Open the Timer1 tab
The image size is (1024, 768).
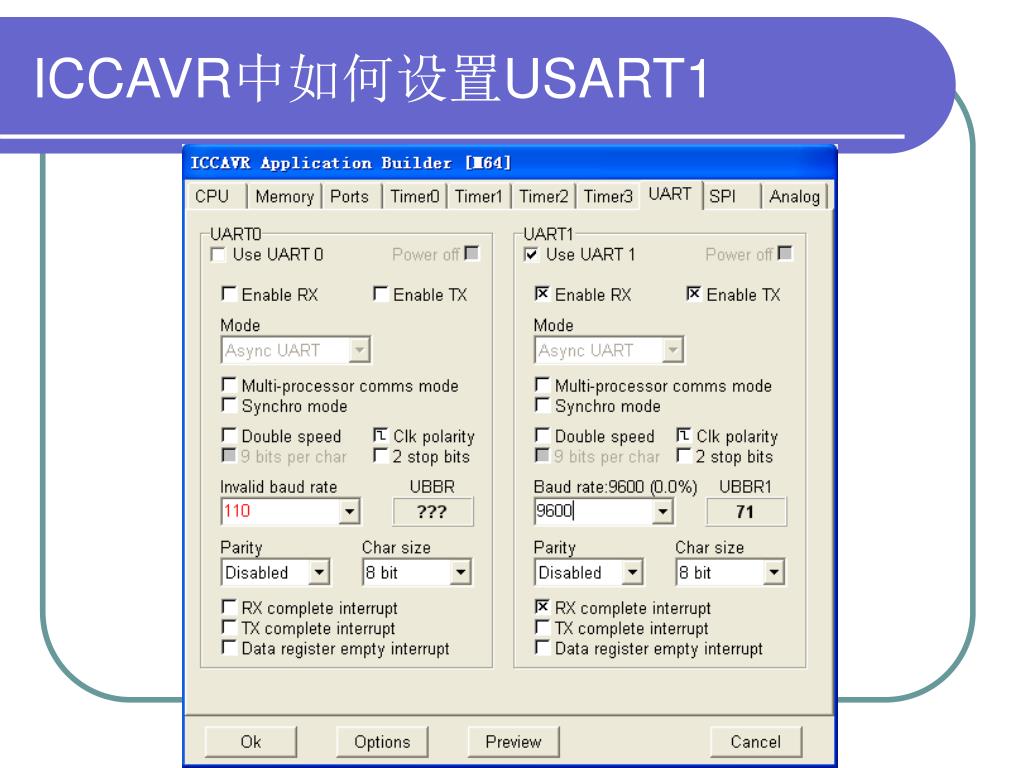[479, 197]
